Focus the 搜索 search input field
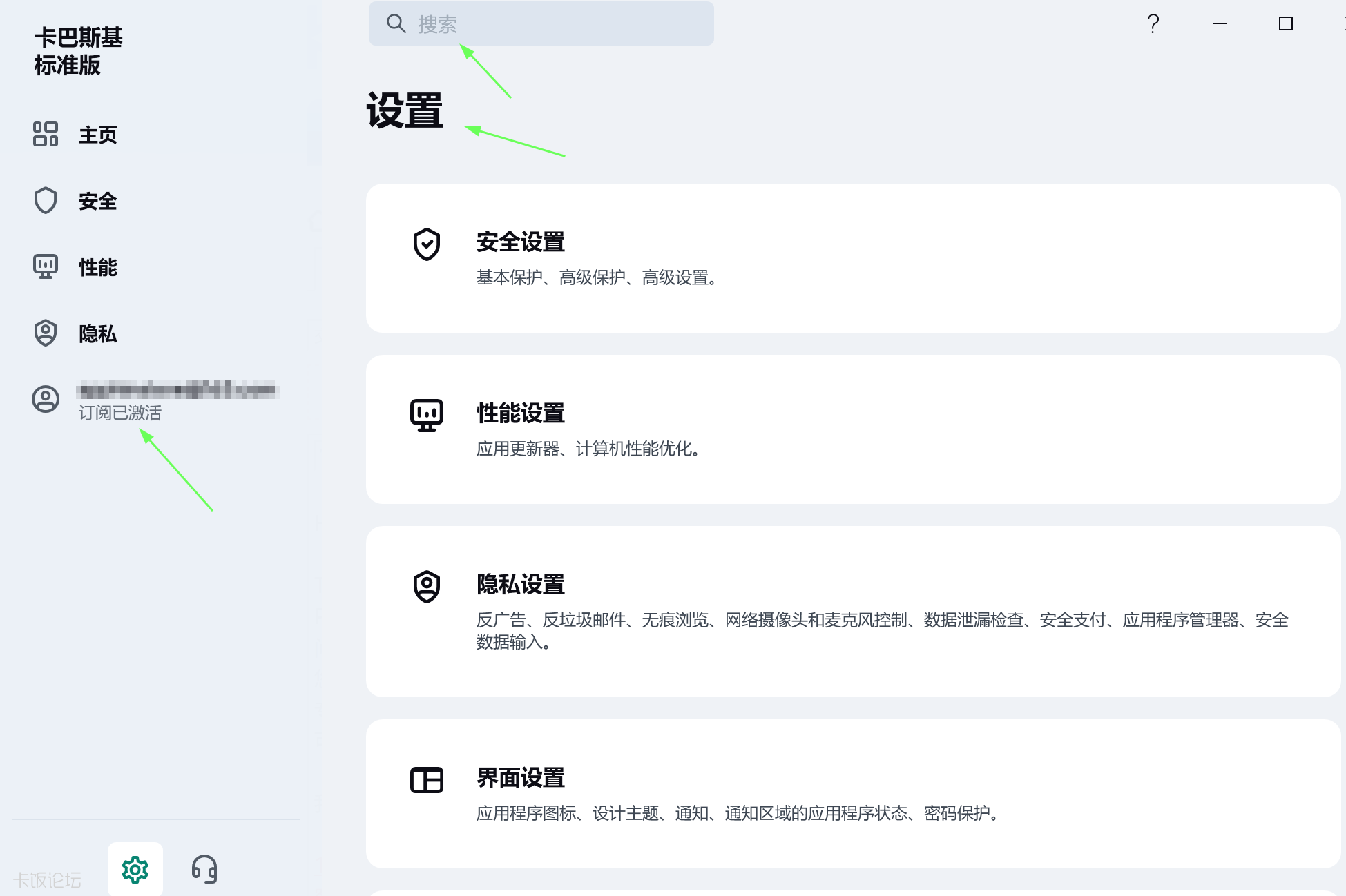 pyautogui.click(x=541, y=23)
